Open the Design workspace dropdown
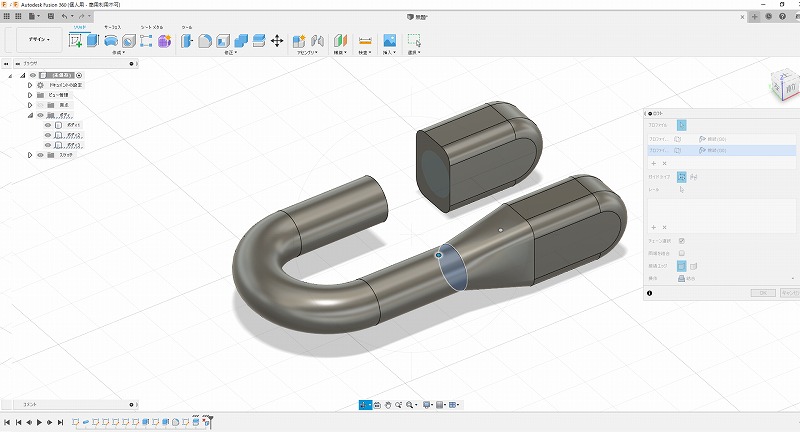Viewport: 800px width, 432px height. click(38, 40)
